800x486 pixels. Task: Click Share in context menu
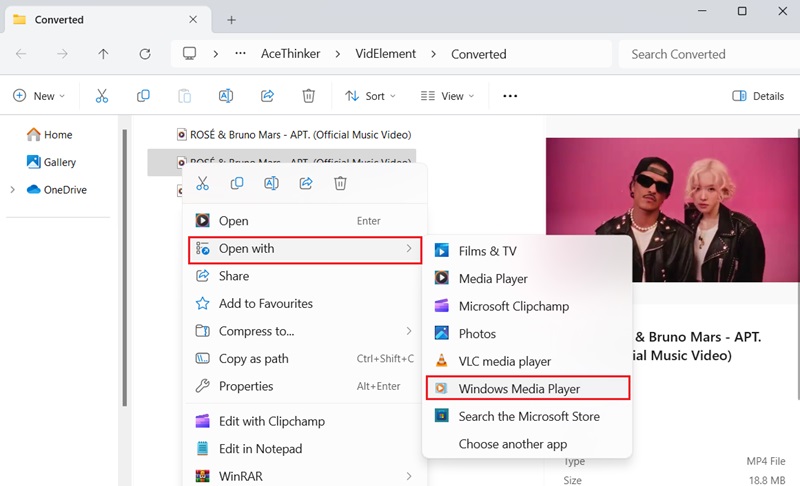305,276
